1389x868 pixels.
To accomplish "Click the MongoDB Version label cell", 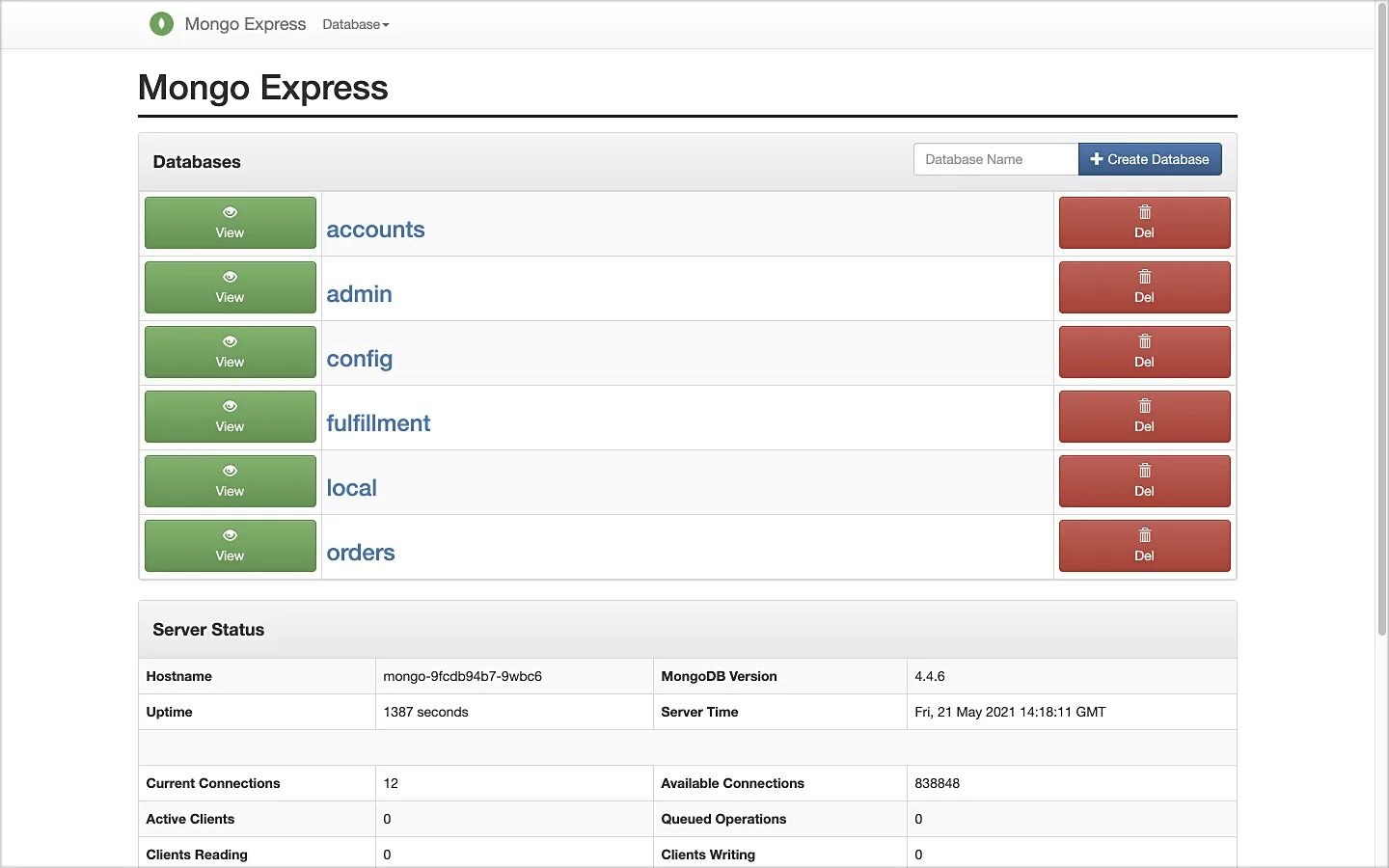I will (x=779, y=676).
